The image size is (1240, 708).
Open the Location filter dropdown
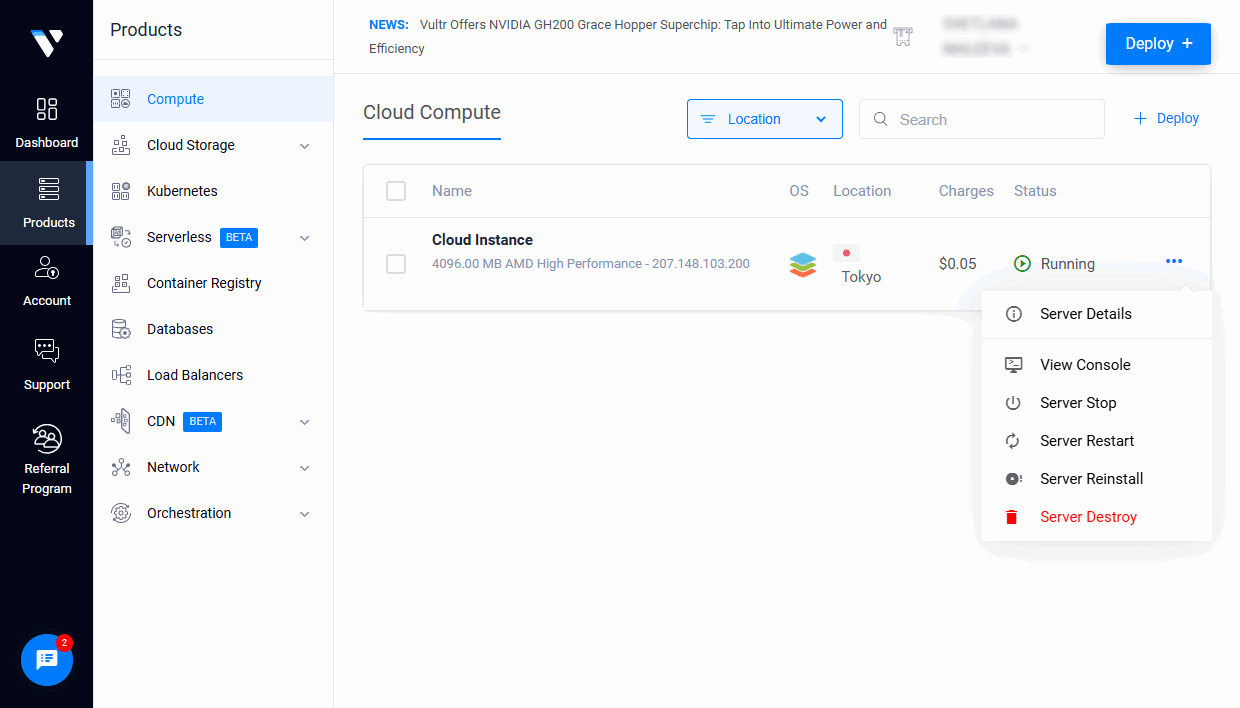[764, 118]
